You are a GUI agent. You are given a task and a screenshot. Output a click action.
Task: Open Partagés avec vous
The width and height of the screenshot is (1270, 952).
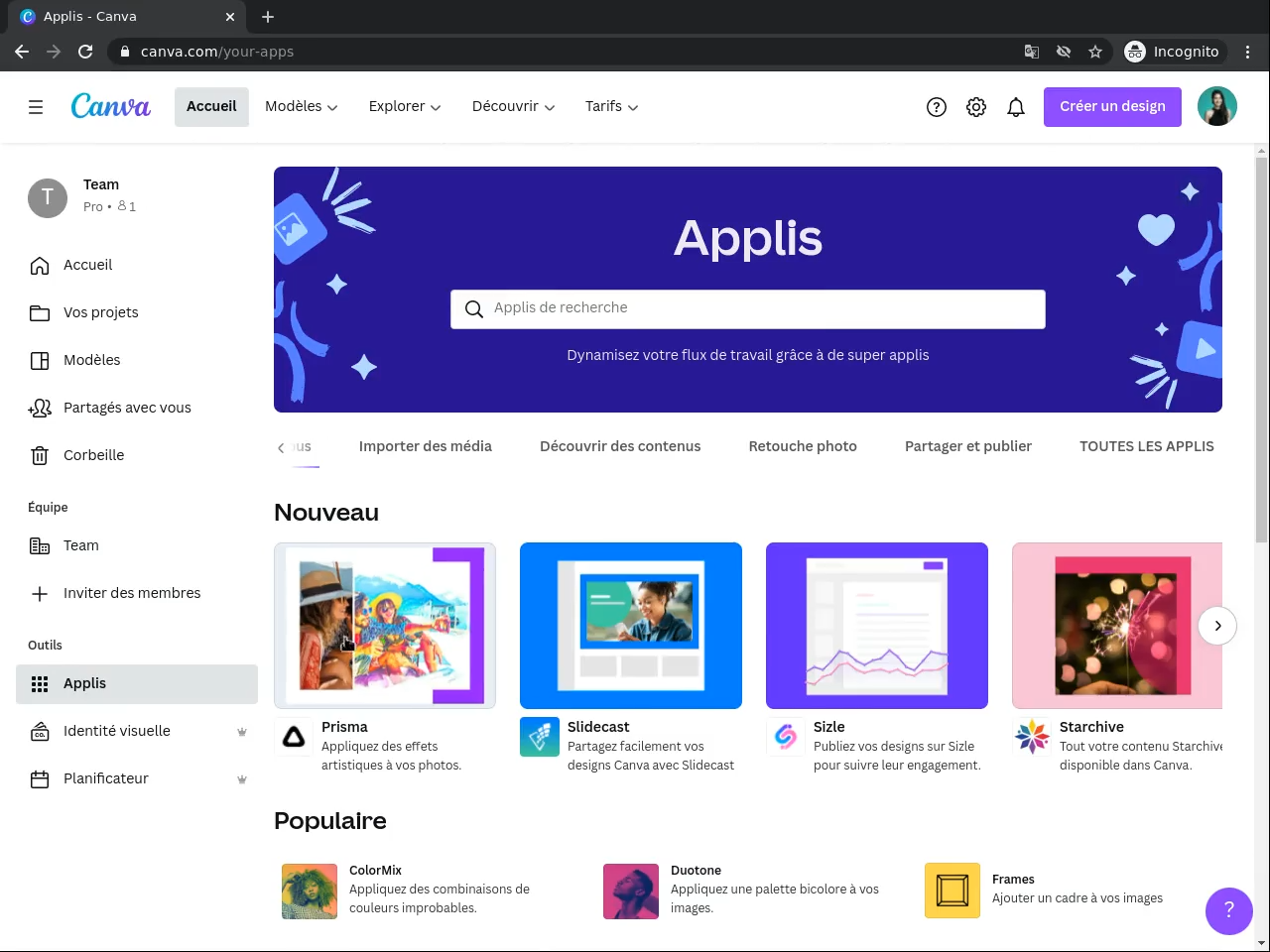137,409
